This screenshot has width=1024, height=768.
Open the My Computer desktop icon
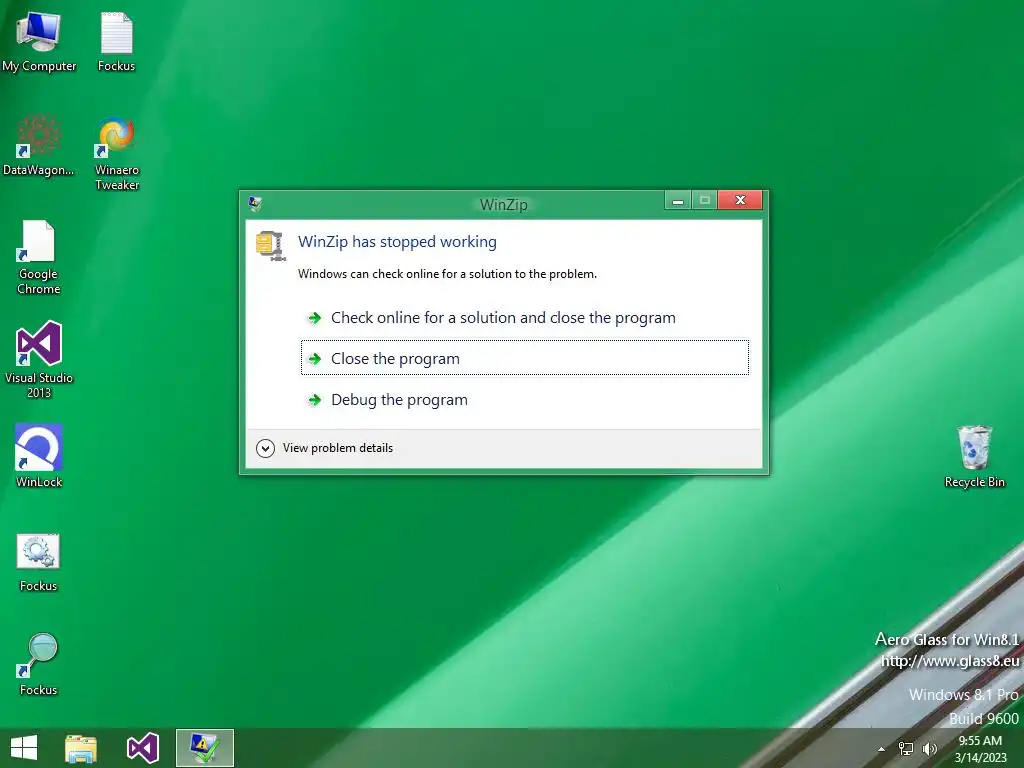tap(39, 40)
